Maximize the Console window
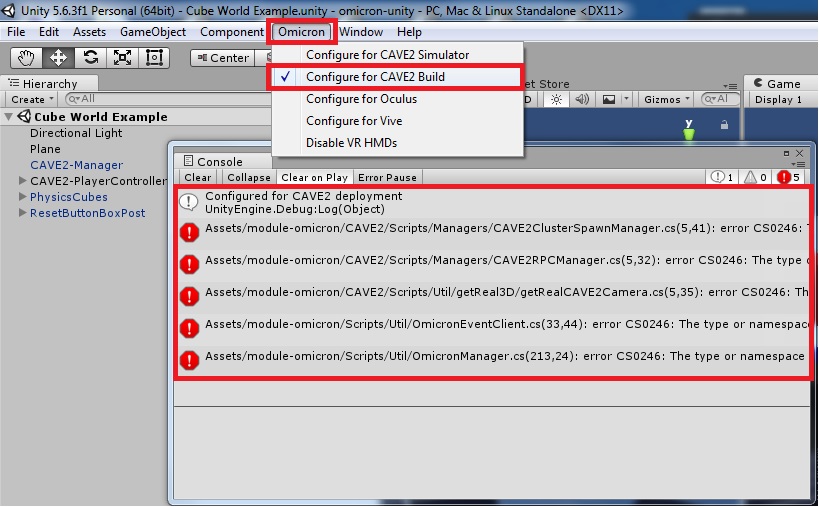 [x=786, y=153]
